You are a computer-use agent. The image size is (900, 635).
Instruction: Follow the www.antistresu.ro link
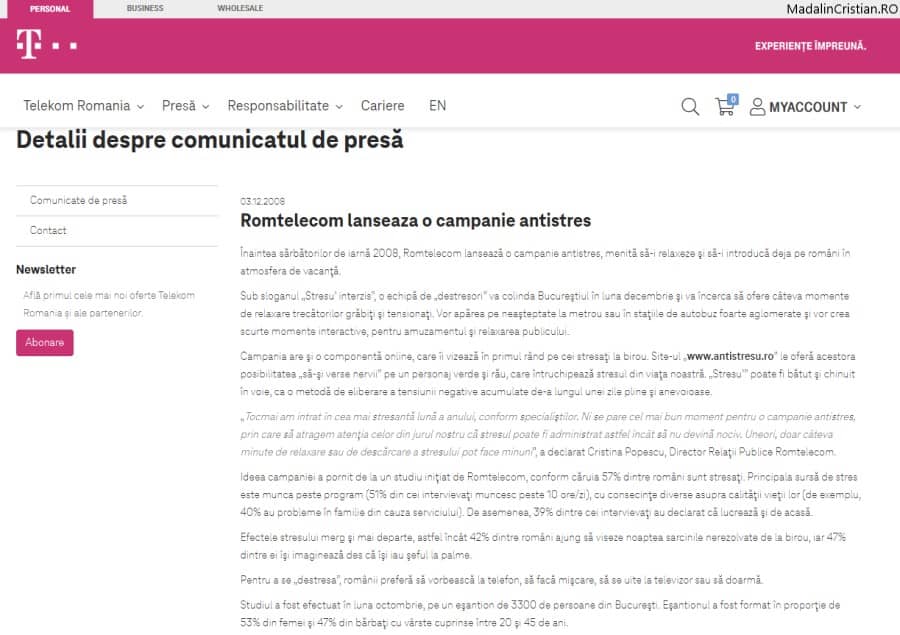pos(730,356)
